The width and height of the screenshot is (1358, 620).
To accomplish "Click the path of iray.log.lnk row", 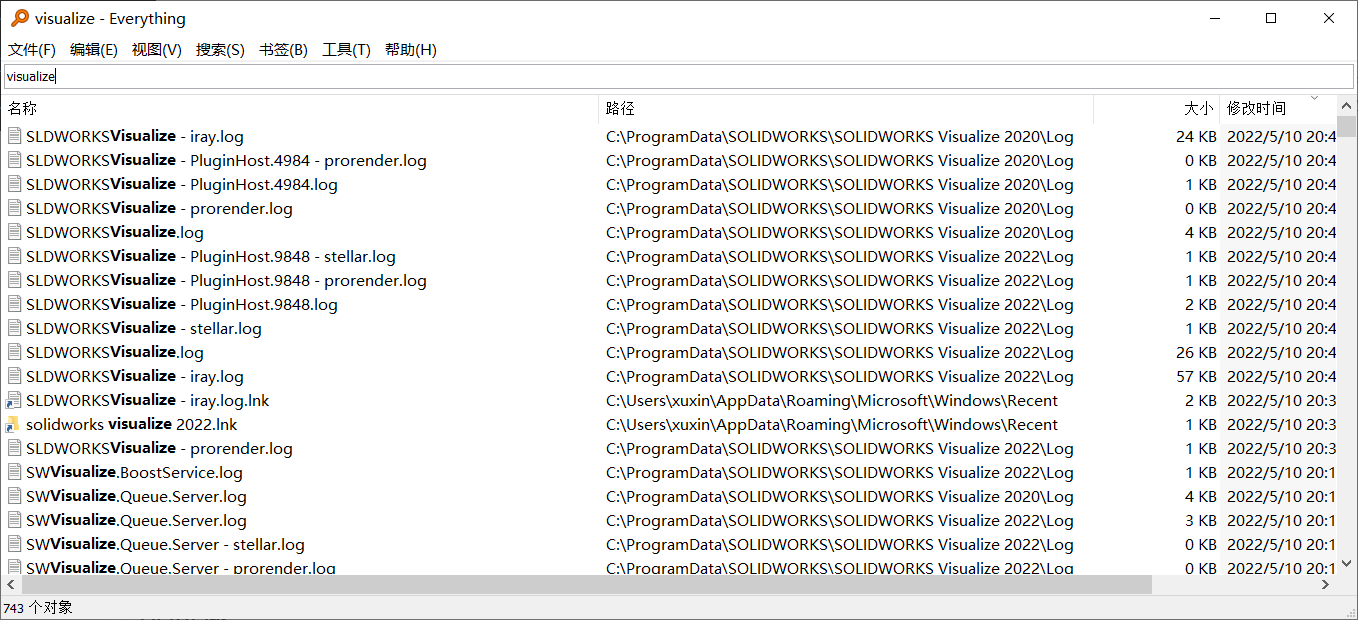I will tap(832, 400).
